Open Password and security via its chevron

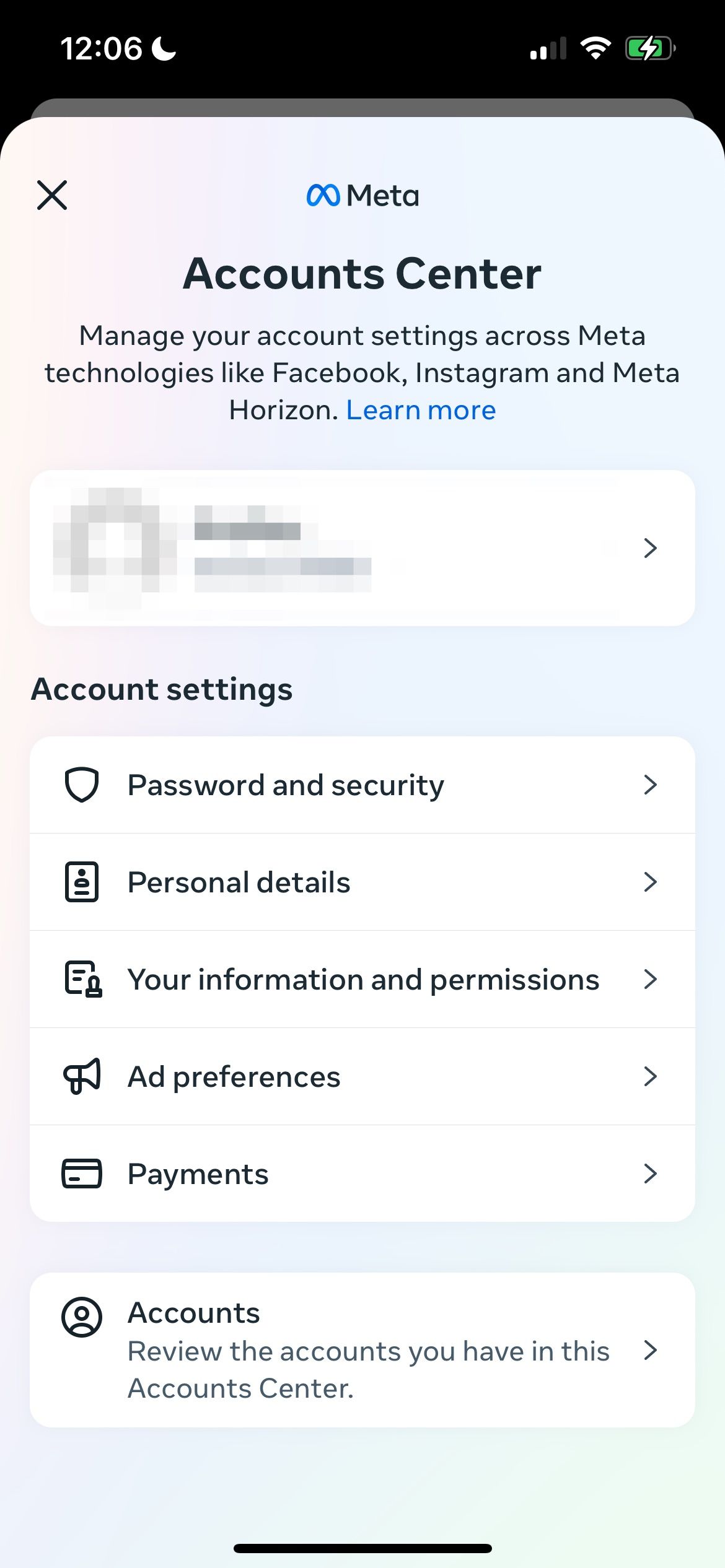650,784
